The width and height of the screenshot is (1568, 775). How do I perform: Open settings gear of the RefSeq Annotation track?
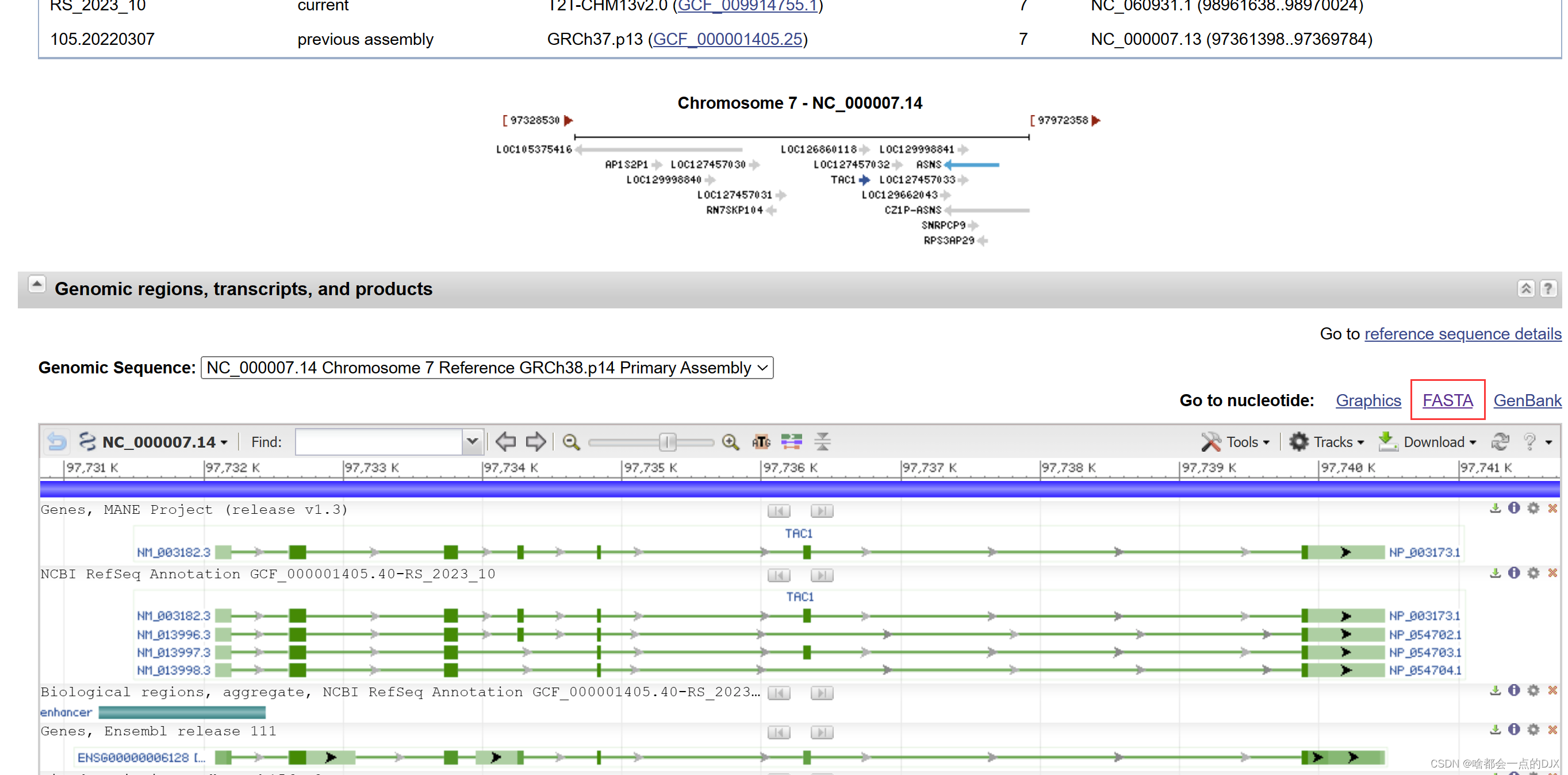pyautogui.click(x=1534, y=573)
